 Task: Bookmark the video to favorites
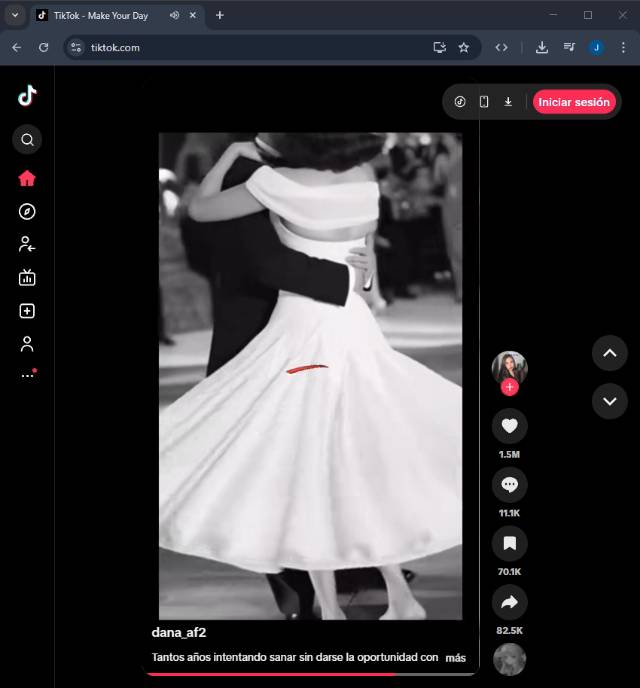pyautogui.click(x=509, y=543)
